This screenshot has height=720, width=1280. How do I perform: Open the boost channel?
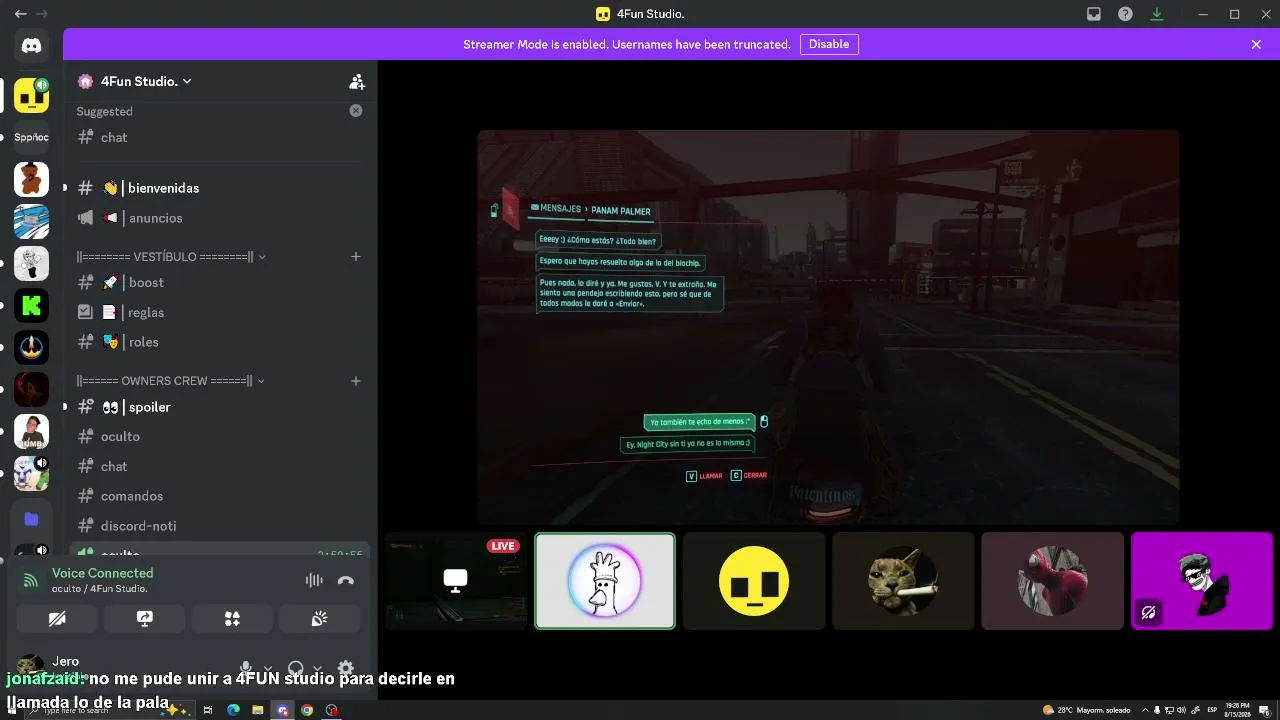pos(219,282)
